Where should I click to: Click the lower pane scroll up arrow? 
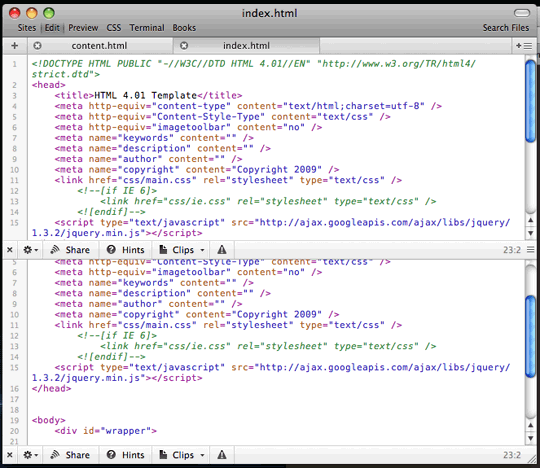(x=531, y=426)
